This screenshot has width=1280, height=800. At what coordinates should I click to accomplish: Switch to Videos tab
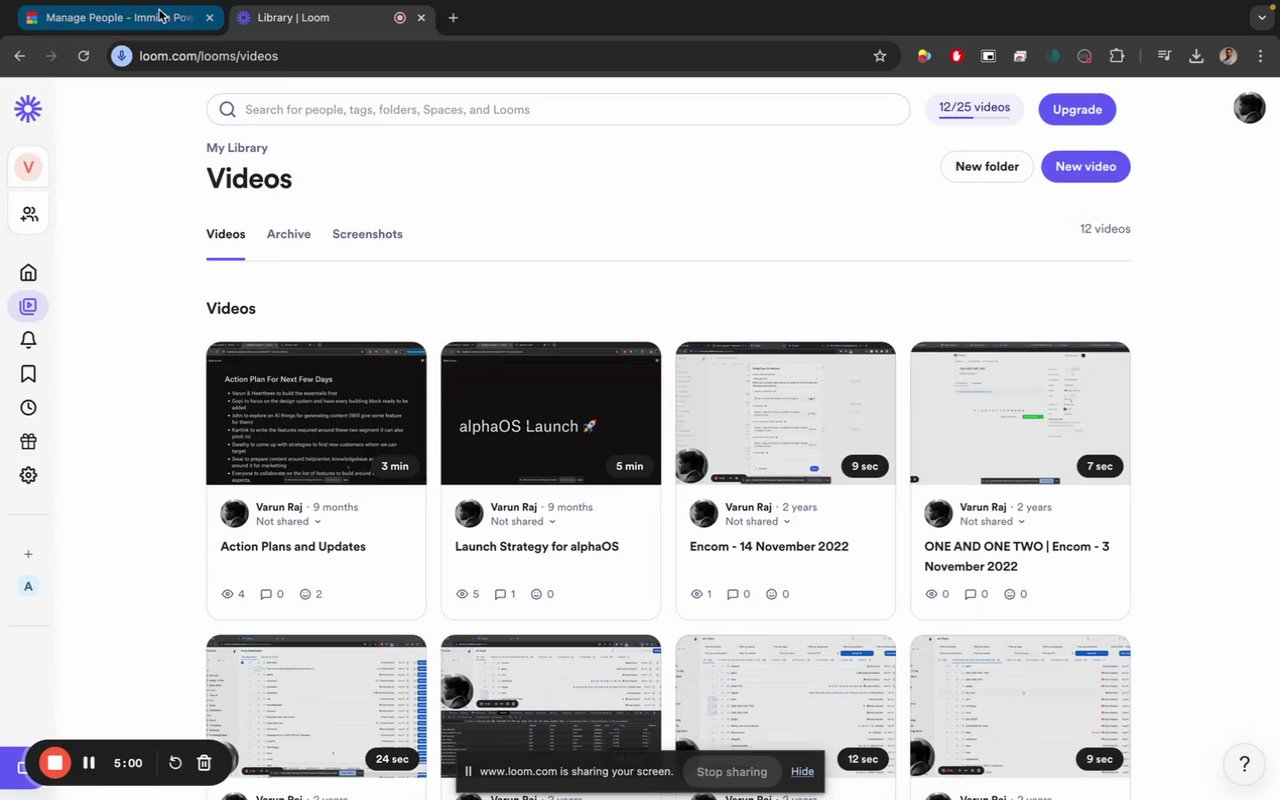point(226,234)
